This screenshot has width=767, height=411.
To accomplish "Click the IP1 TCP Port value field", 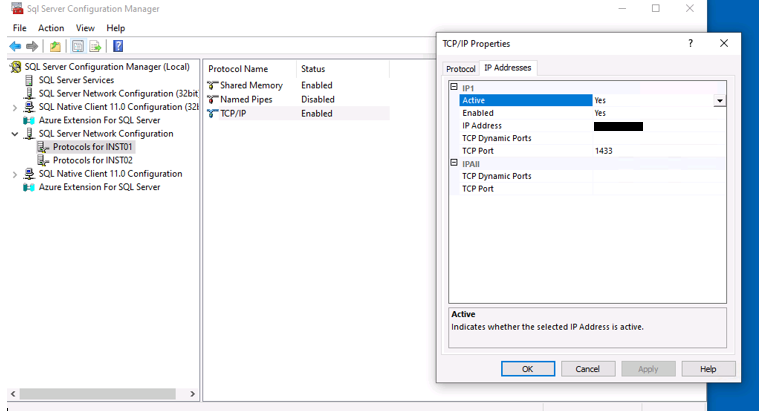I will (655, 151).
